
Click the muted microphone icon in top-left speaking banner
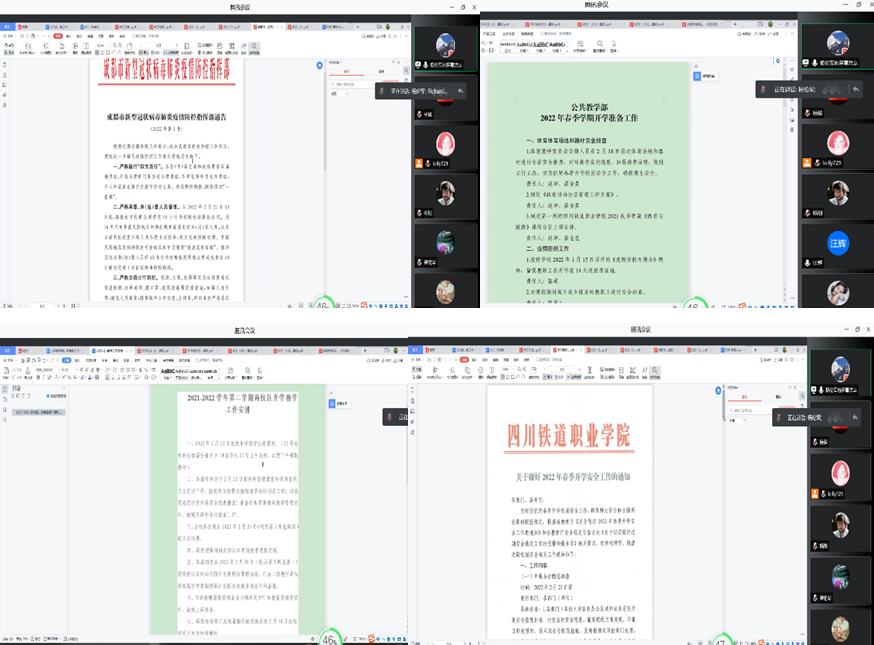(x=381, y=90)
